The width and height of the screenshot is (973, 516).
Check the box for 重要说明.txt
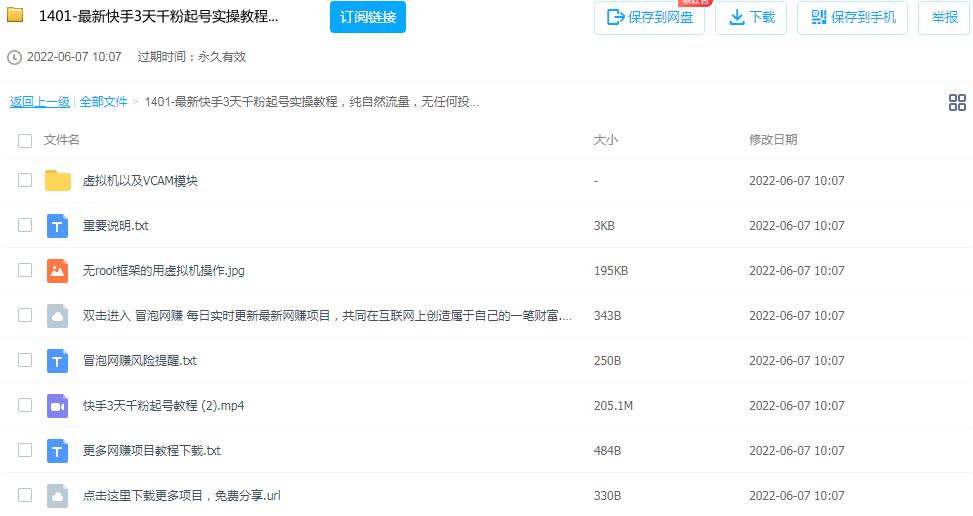coord(25,225)
